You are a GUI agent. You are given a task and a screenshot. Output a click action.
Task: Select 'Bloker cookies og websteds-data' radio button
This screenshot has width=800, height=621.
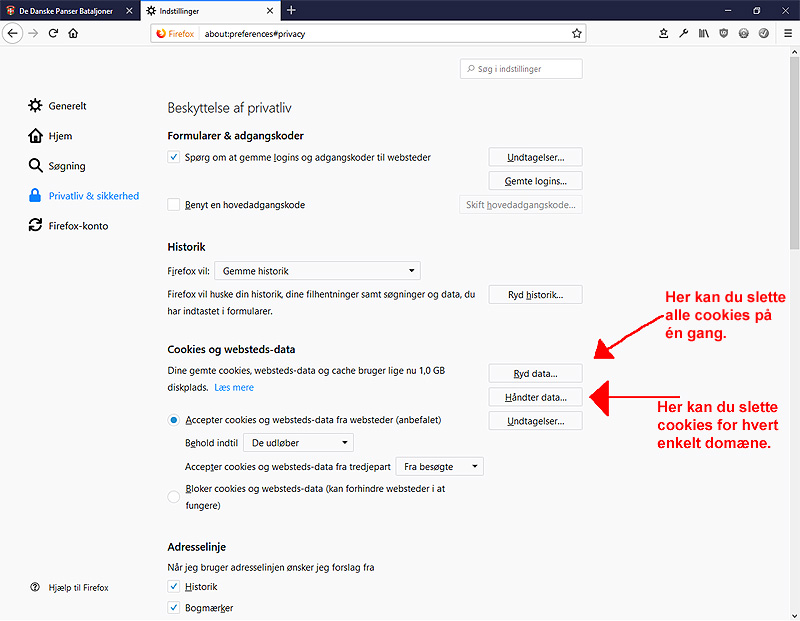(174, 495)
